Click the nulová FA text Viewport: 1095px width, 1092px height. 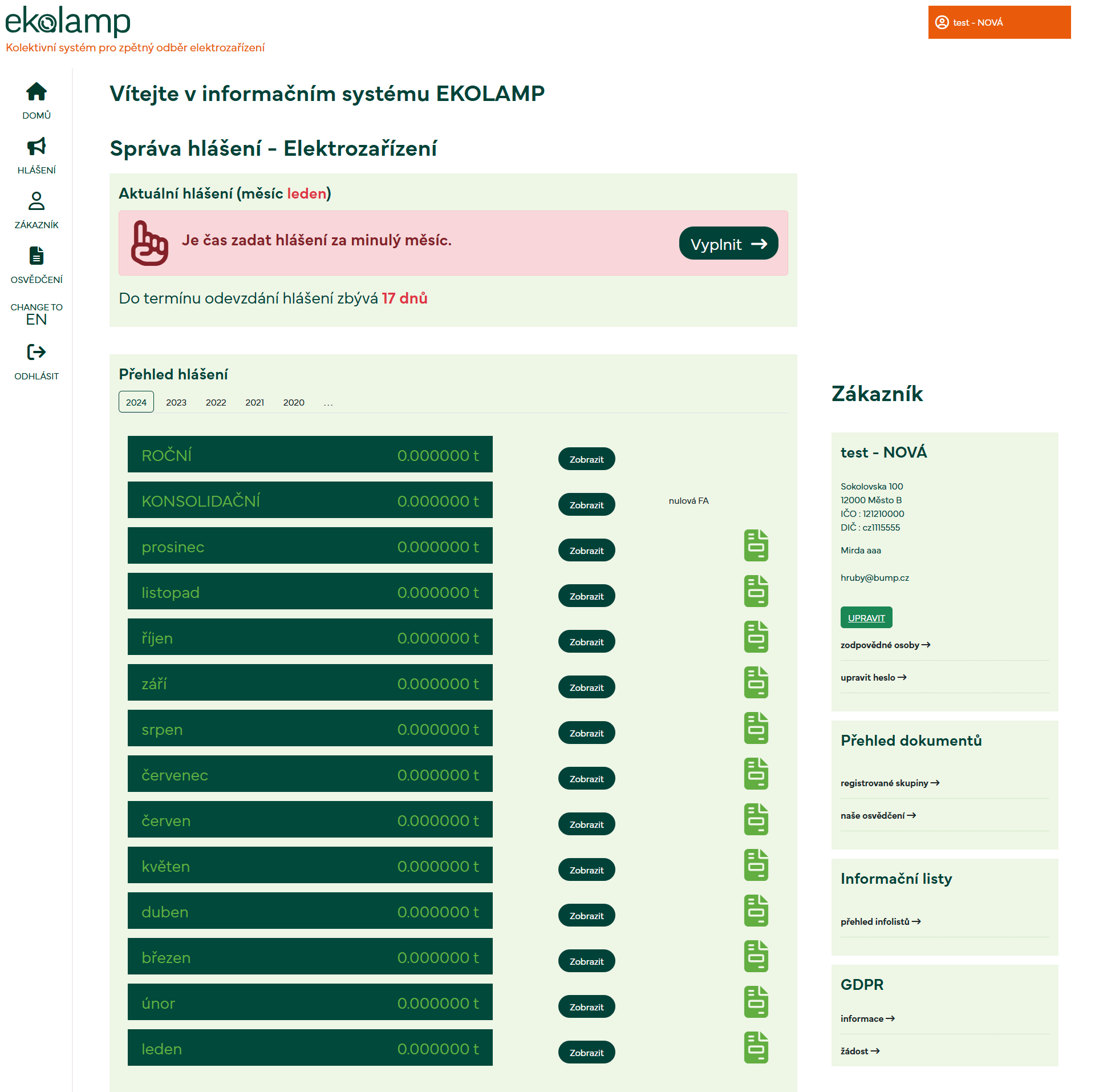(688, 500)
